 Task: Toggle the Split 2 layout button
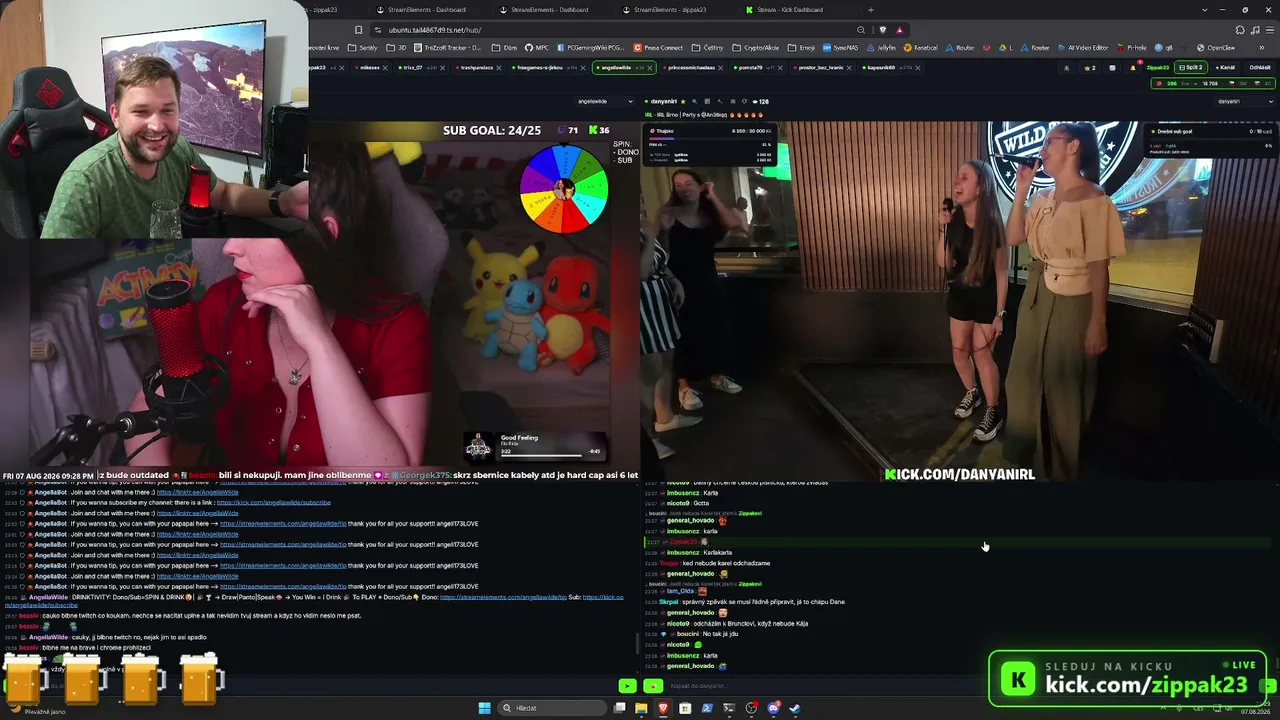(x=1190, y=68)
